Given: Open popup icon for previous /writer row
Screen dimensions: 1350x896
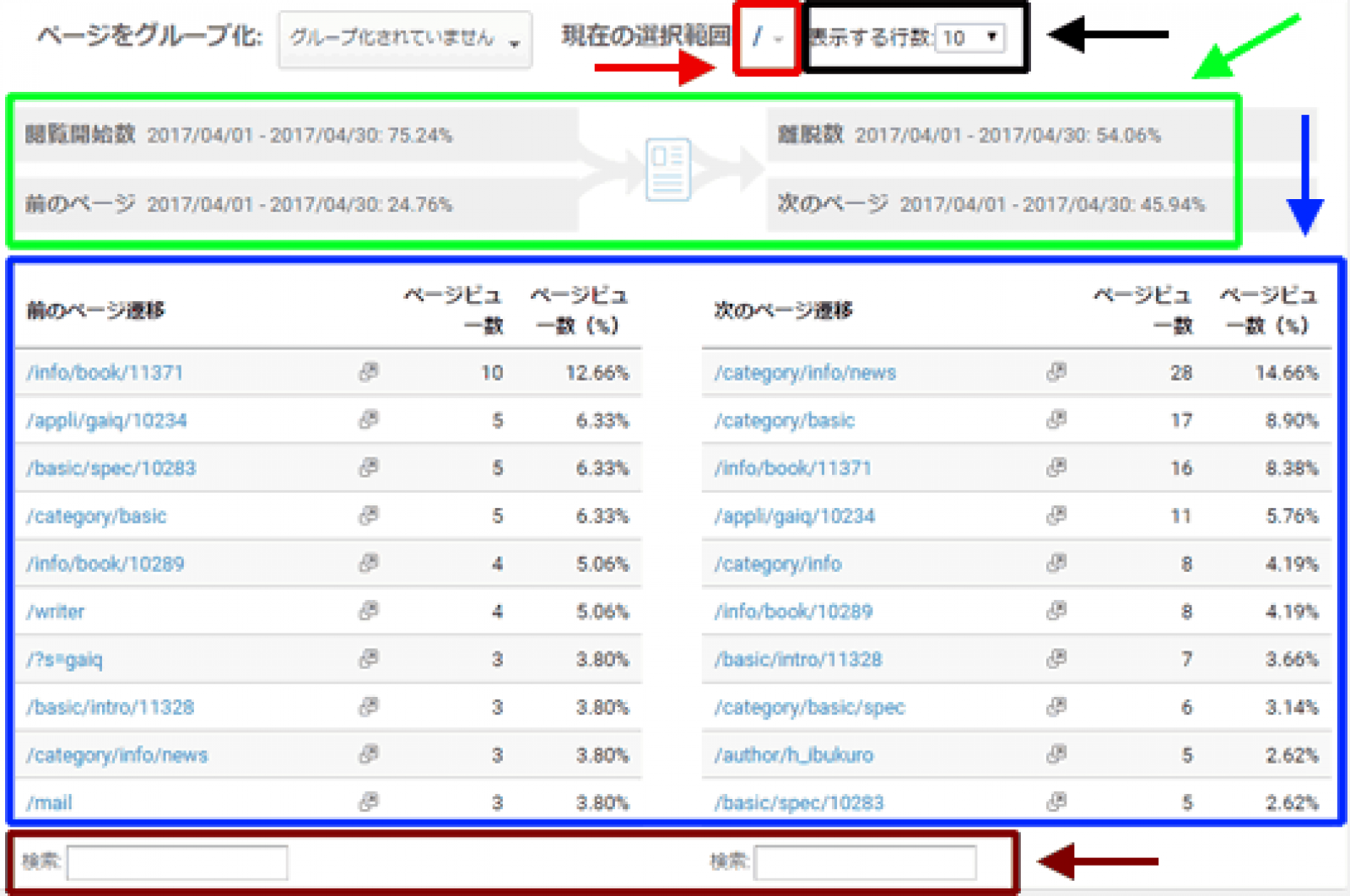Looking at the screenshot, I should point(369,611).
